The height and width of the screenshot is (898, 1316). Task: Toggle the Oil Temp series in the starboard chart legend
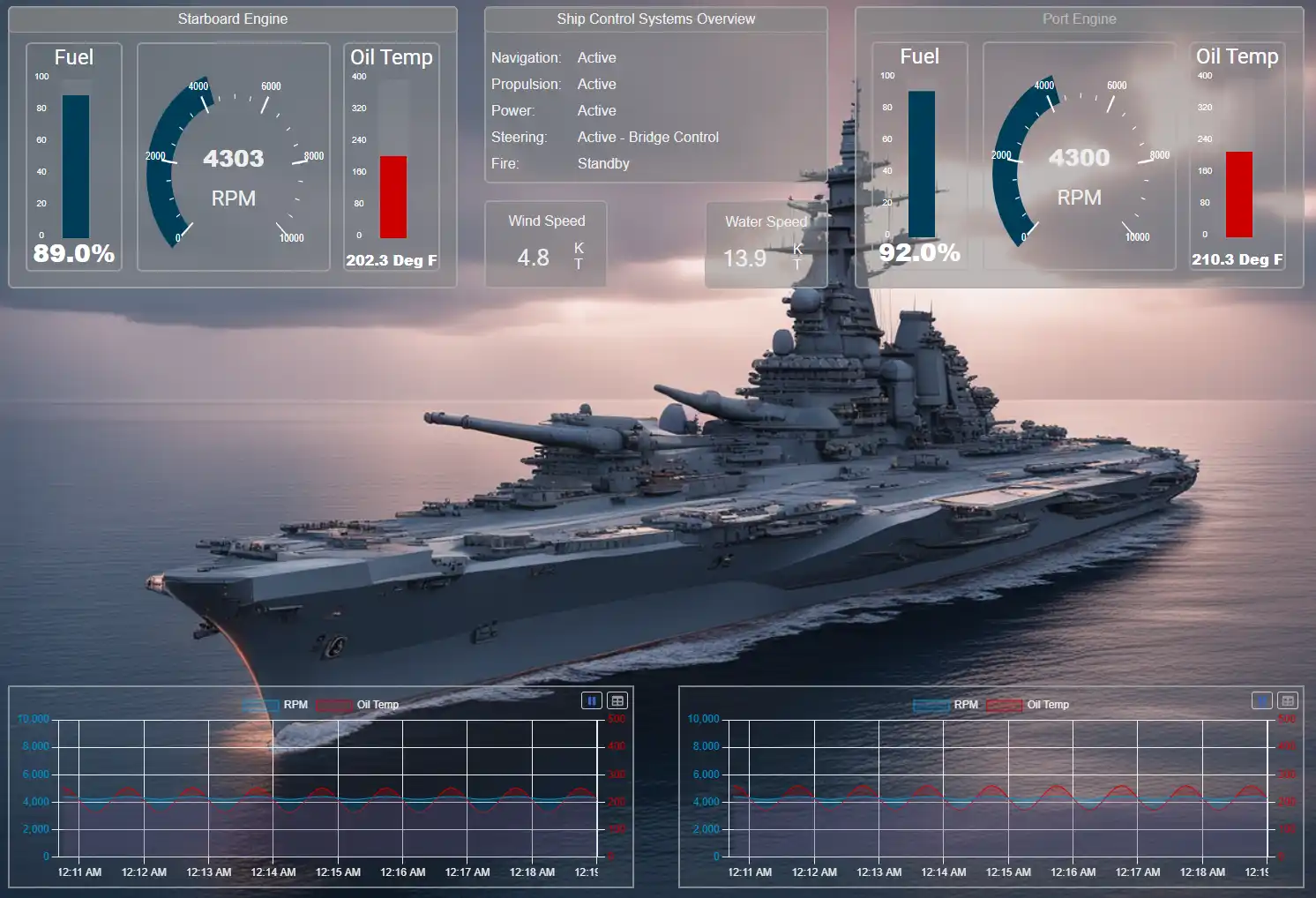click(x=378, y=705)
